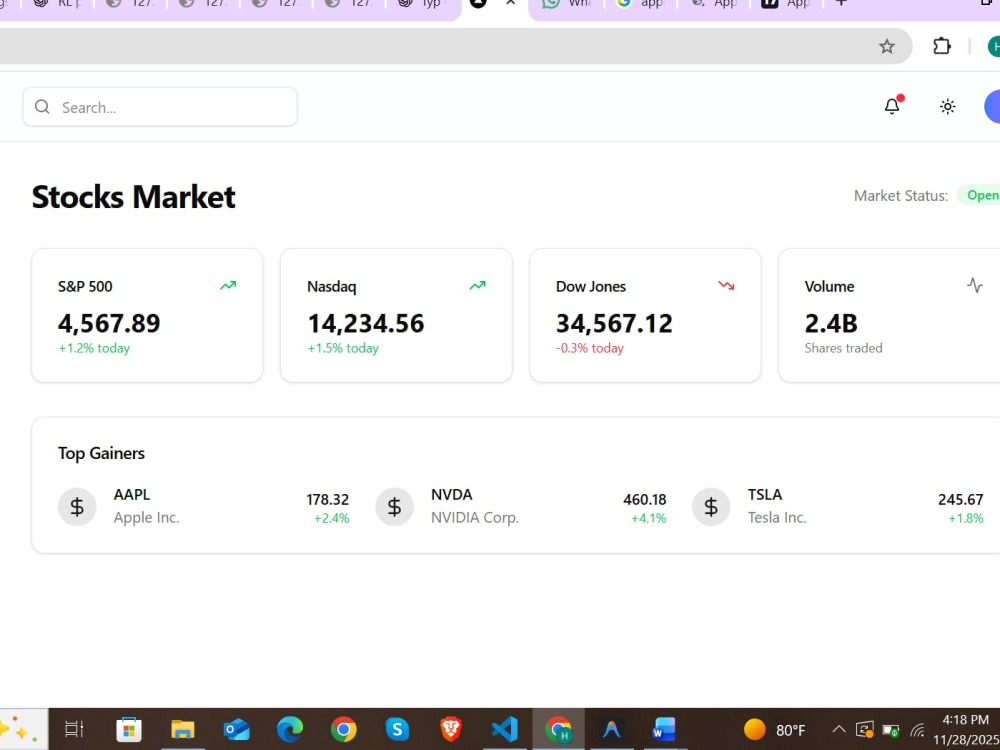Close the active browser tab
This screenshot has width=1000, height=750.
click(510, 3)
